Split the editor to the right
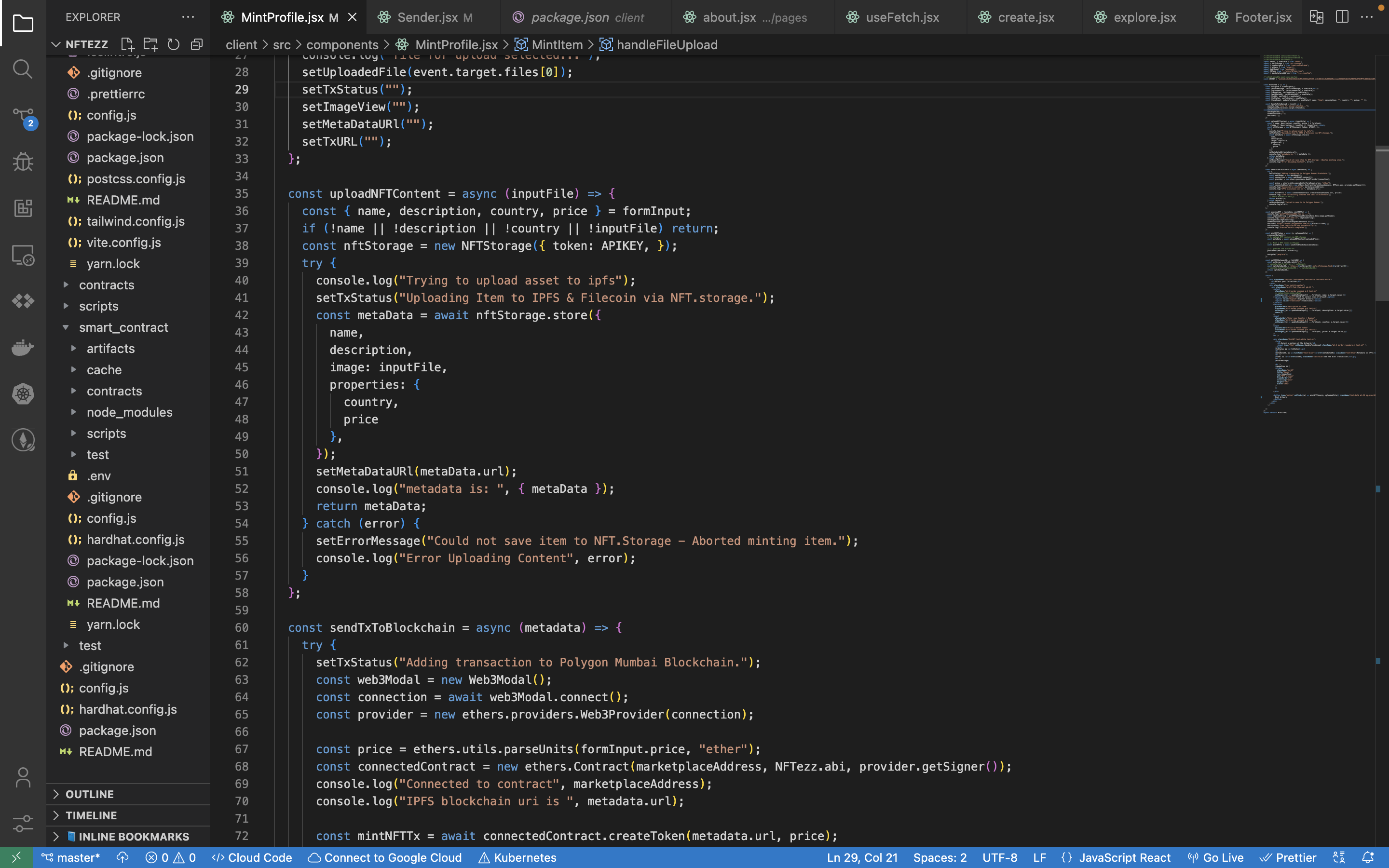Screen dimensions: 1389x868 1341,17
